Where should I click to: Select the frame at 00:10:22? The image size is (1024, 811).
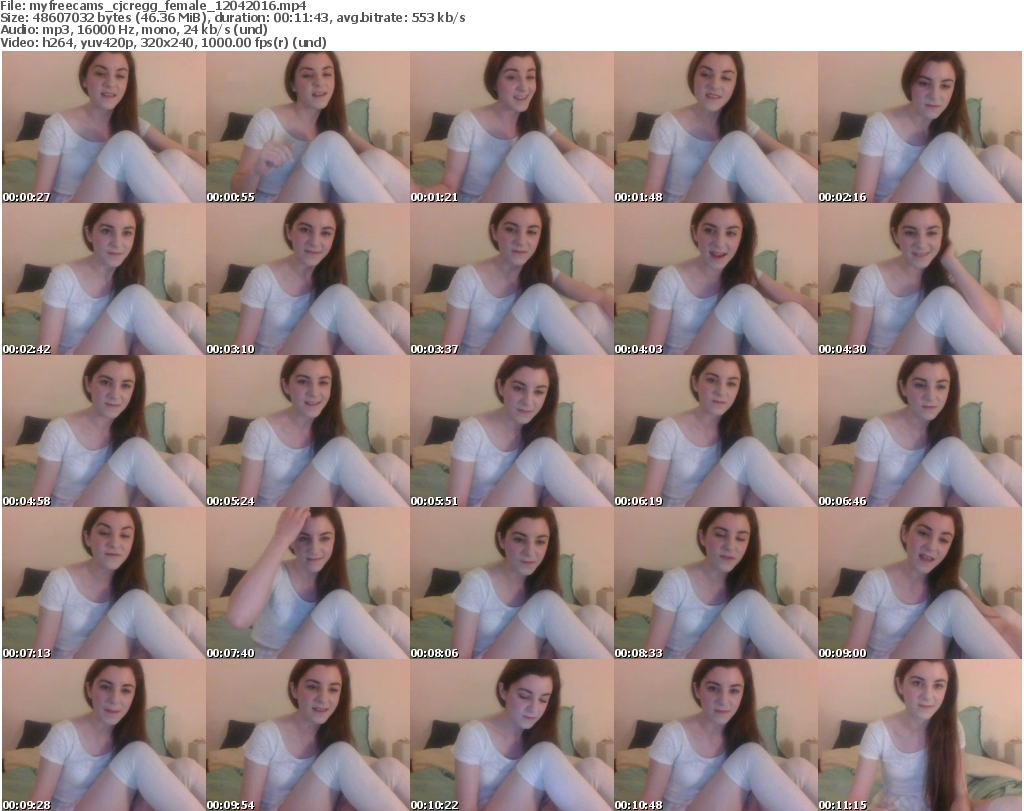click(511, 735)
